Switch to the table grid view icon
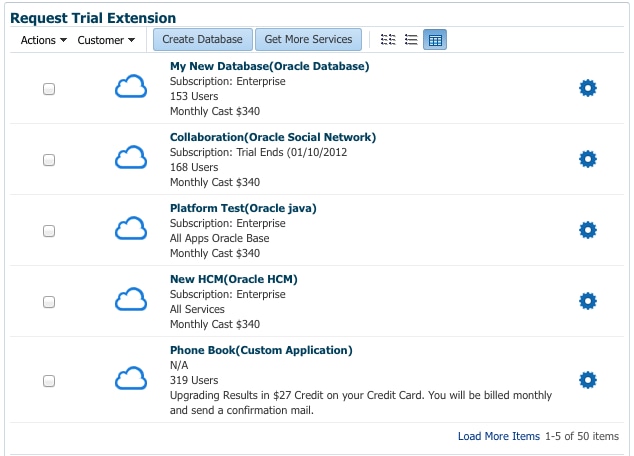This screenshot has height=456, width=634. coord(435,40)
